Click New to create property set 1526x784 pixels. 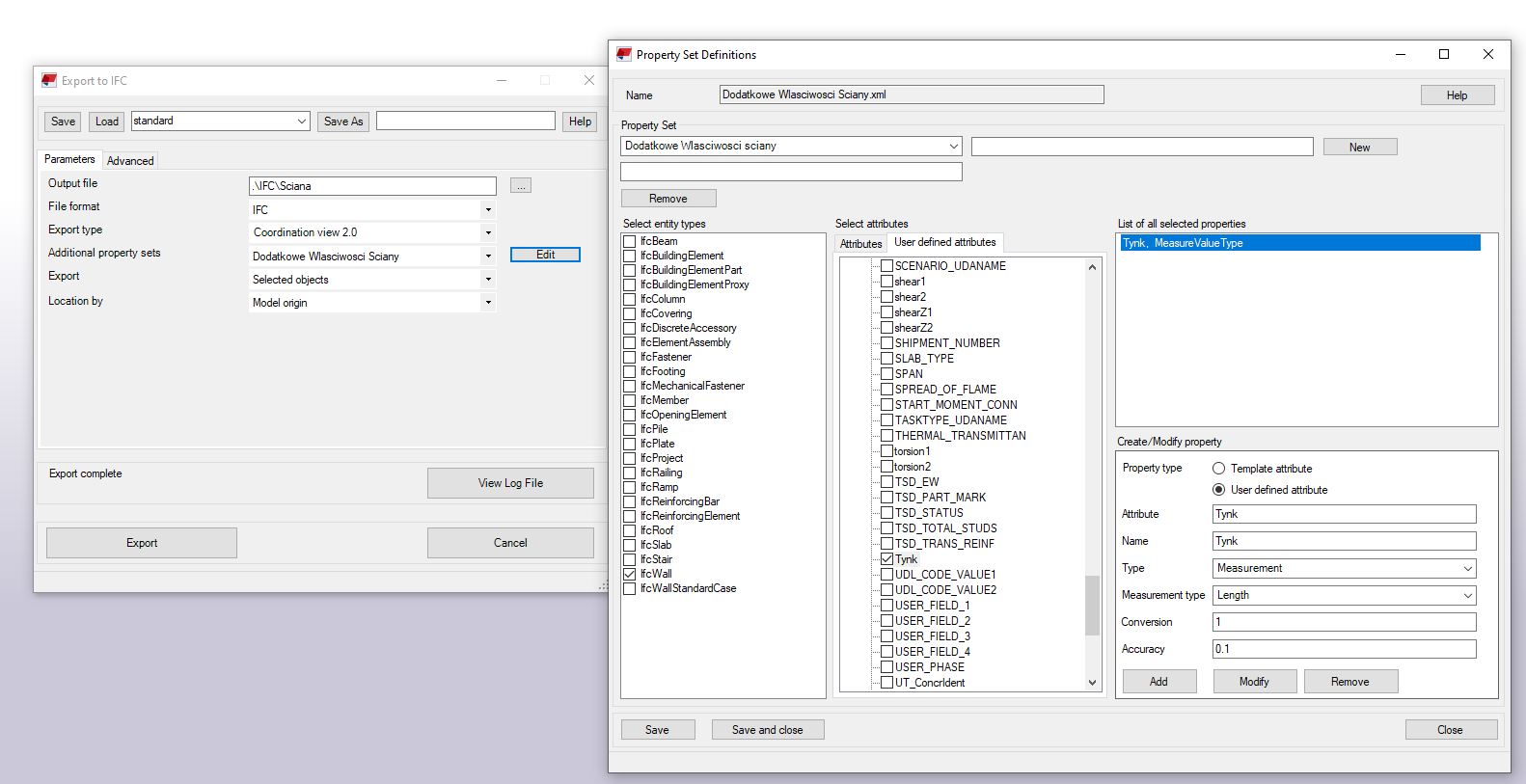tap(1360, 147)
